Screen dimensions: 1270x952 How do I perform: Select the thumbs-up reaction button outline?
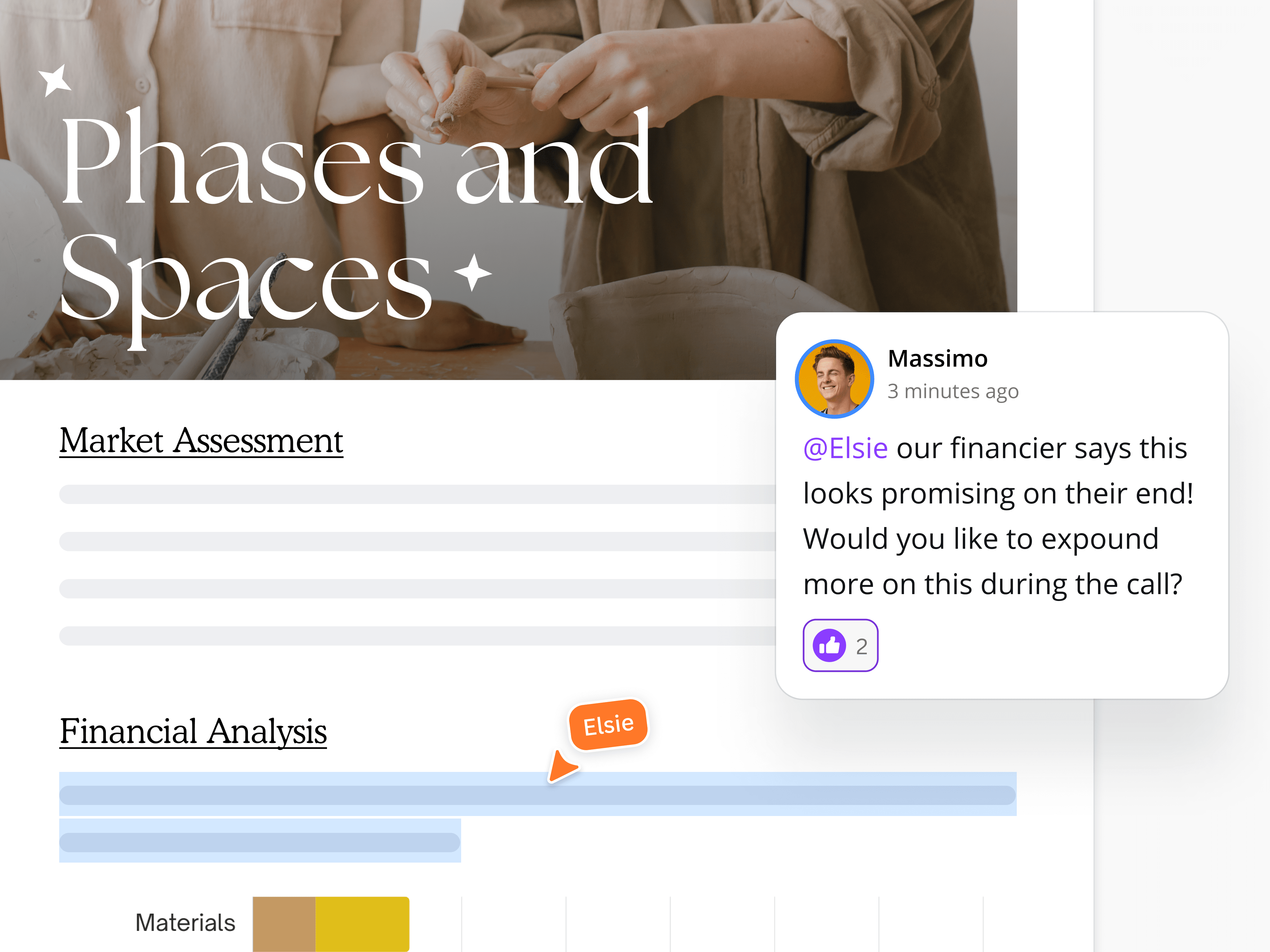click(840, 645)
